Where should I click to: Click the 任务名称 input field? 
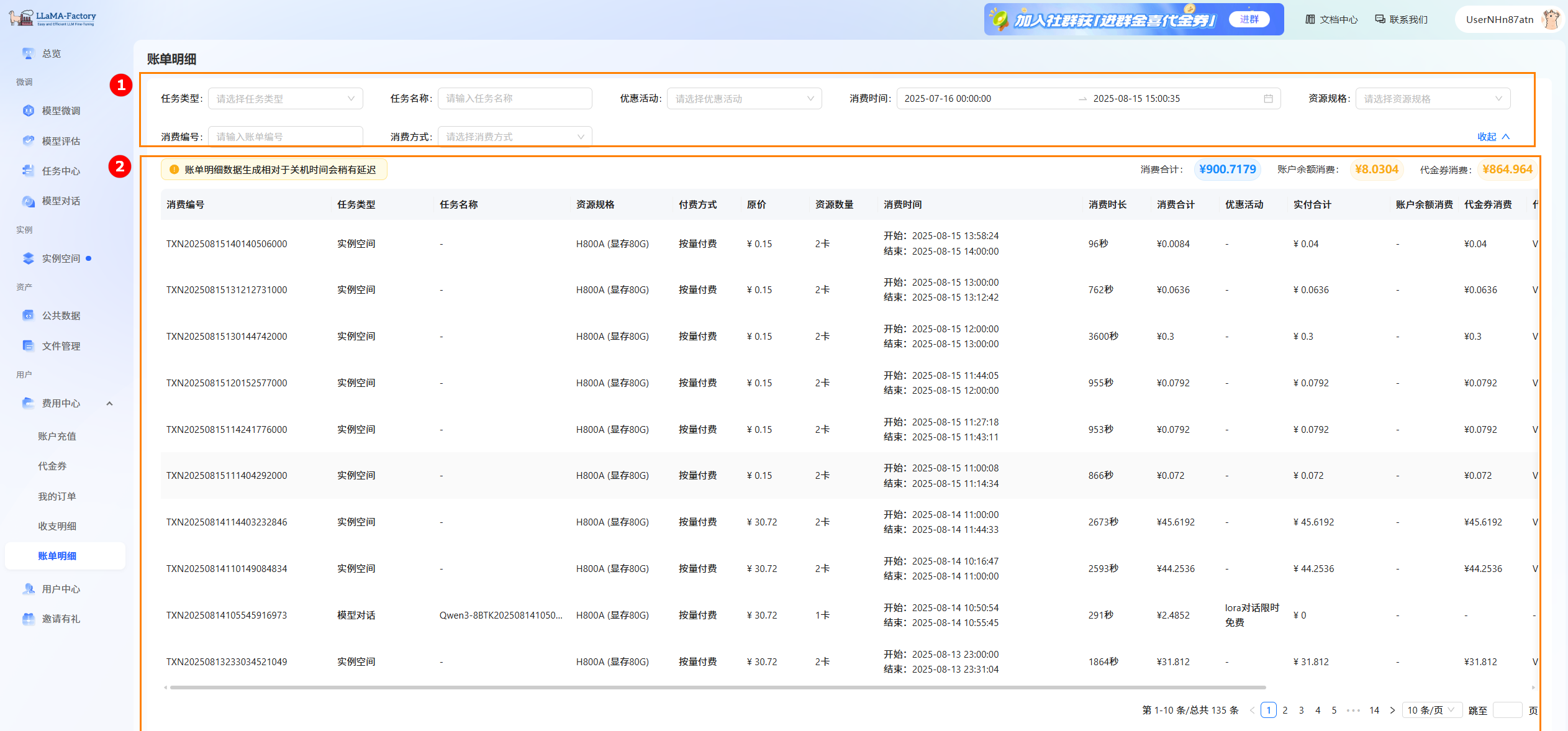coord(514,99)
